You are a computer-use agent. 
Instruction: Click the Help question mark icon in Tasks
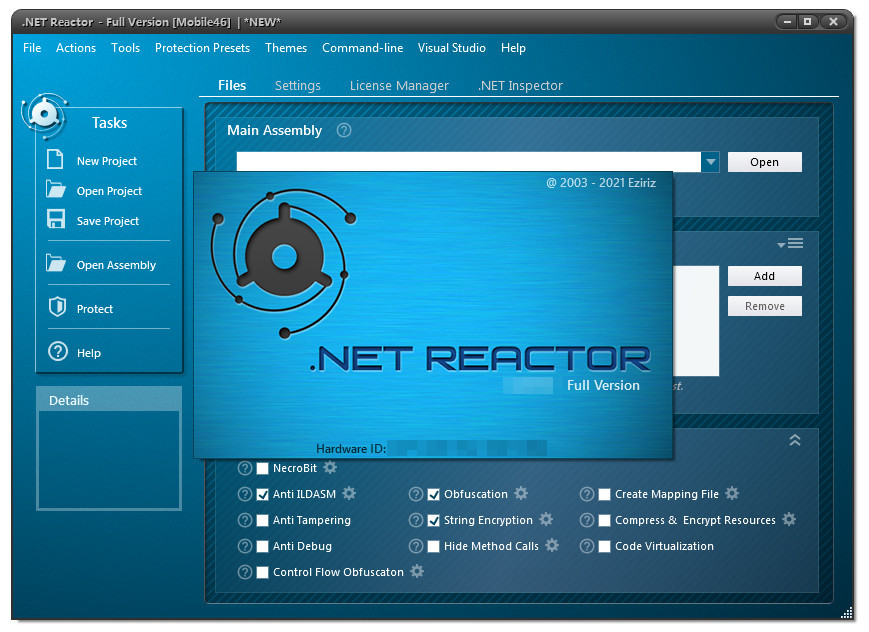click(58, 351)
